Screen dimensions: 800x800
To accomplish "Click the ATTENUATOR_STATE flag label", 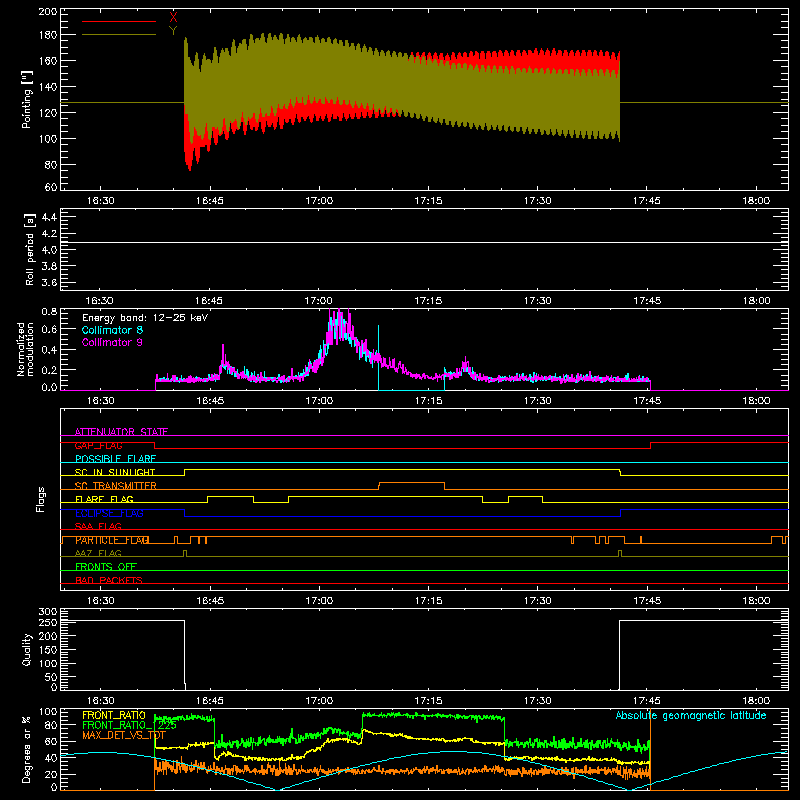I will pos(121,432).
